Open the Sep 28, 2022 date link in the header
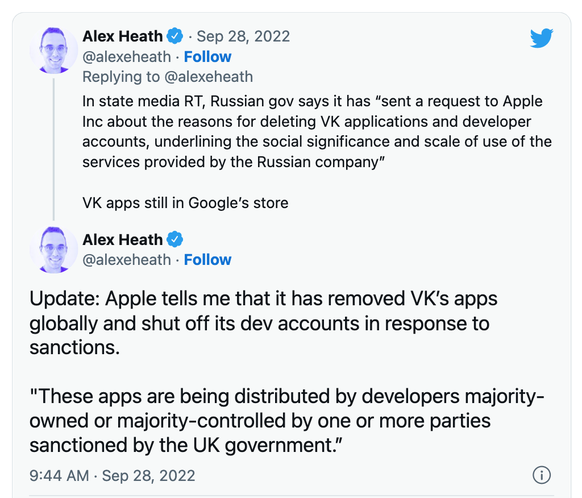Viewport: 582px width, 498px height. [243, 36]
